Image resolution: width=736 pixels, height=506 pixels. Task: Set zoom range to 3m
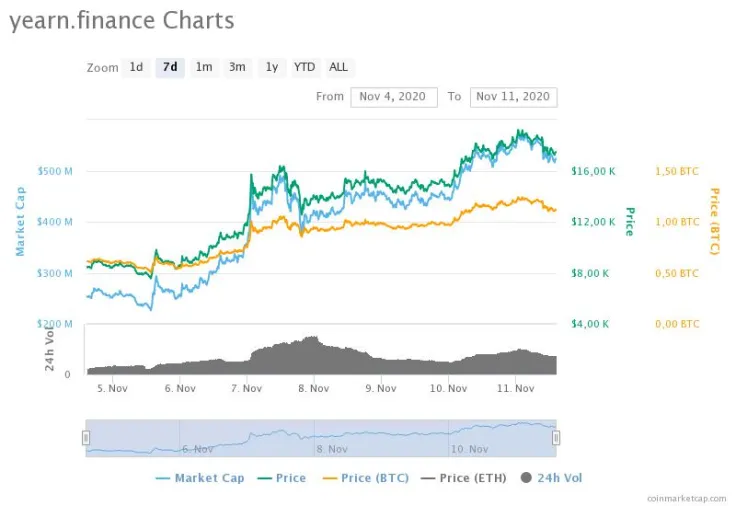pos(237,67)
